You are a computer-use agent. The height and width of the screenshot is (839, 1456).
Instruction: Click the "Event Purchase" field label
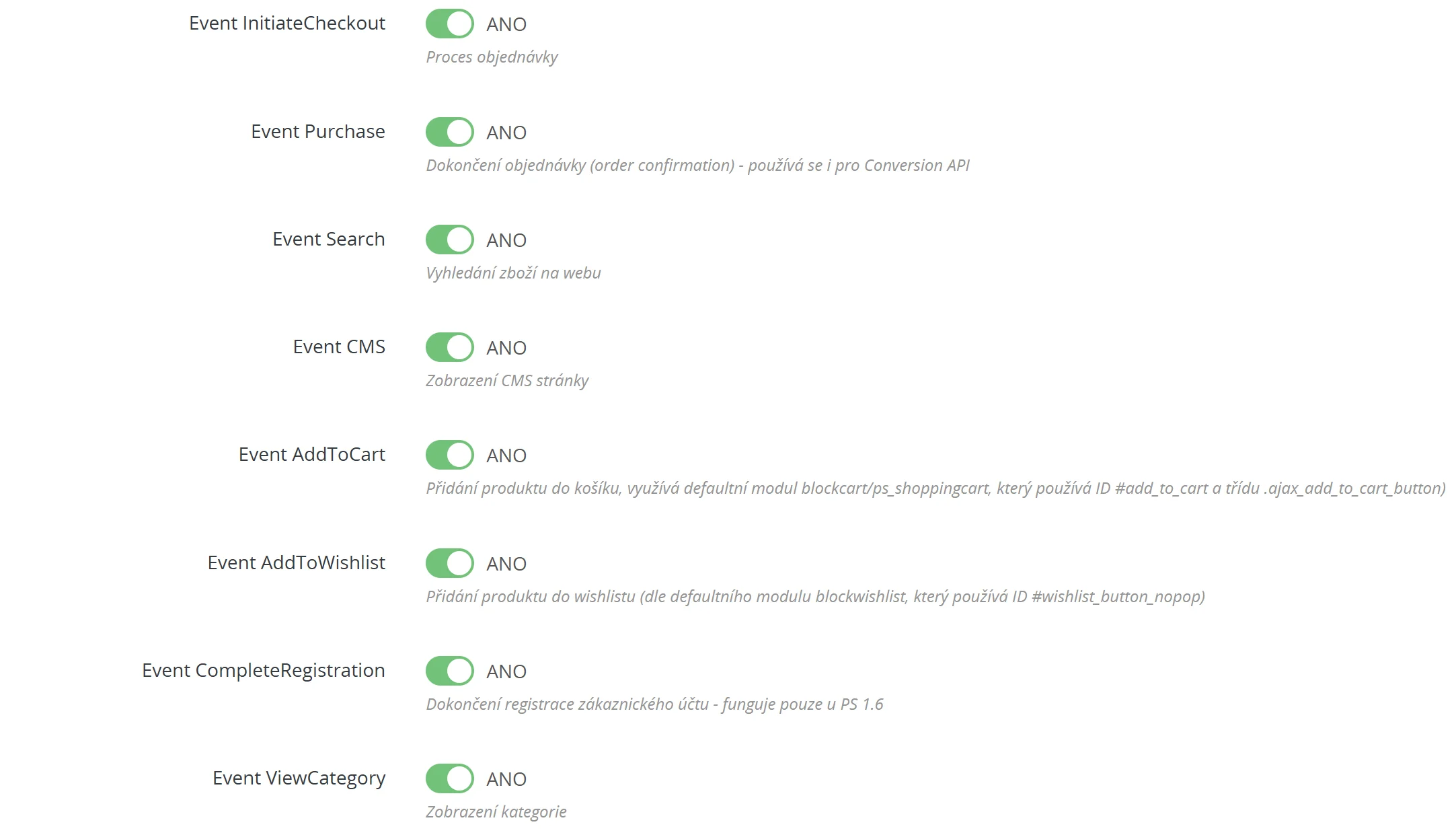click(x=318, y=132)
